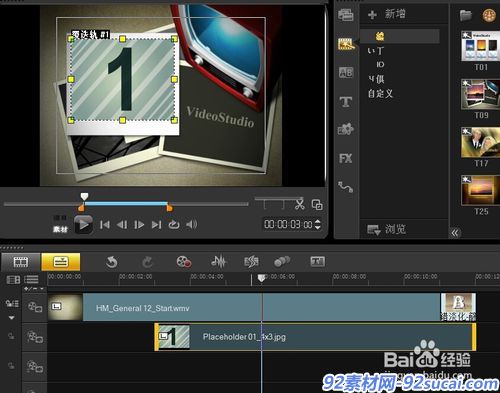Enlarge the preview window
Viewport: 500px width, 393px height.
coord(317,204)
